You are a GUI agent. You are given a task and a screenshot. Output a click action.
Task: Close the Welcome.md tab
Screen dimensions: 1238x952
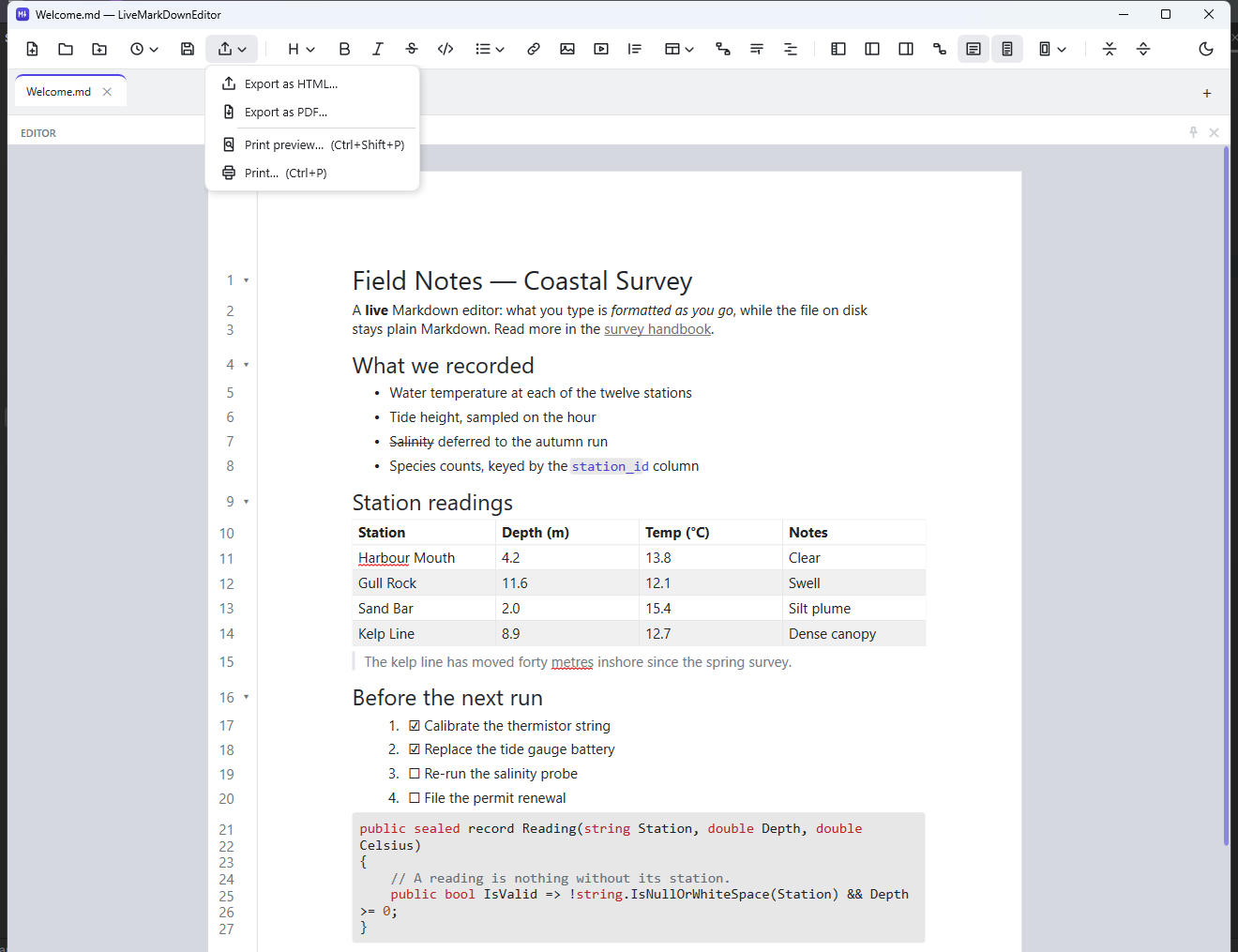click(107, 92)
